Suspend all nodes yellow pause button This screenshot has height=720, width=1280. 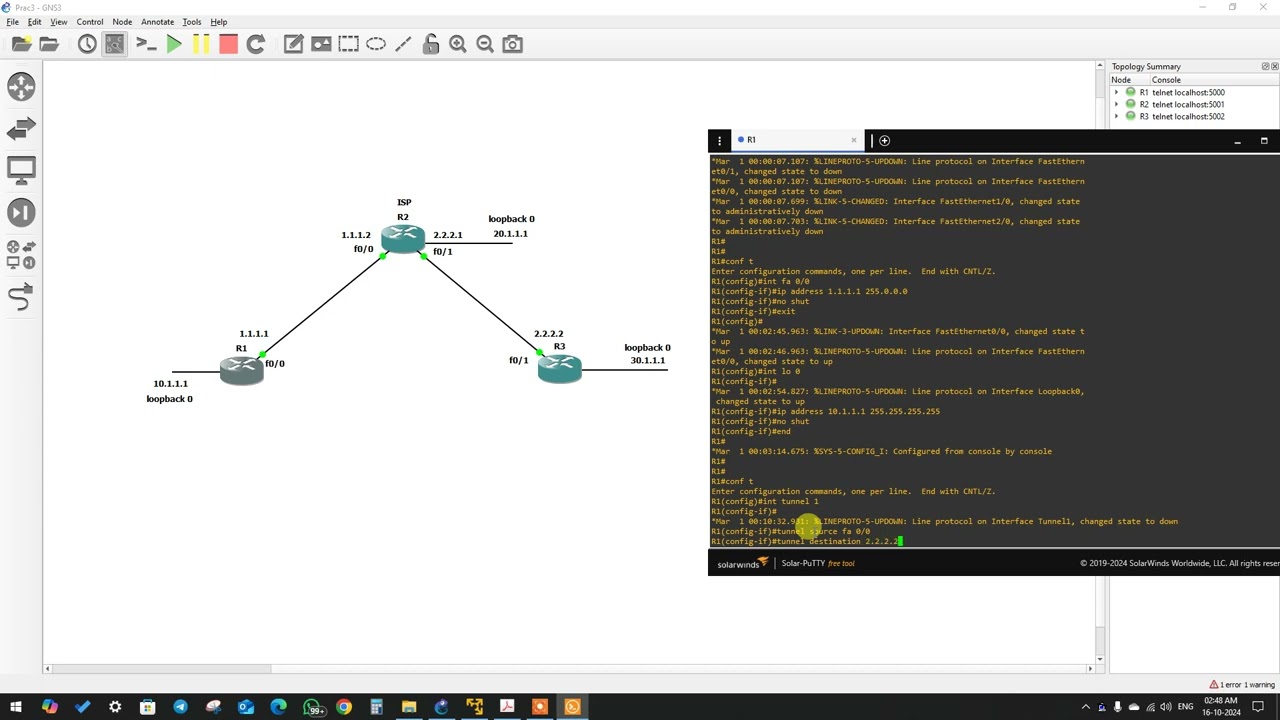[x=201, y=44]
